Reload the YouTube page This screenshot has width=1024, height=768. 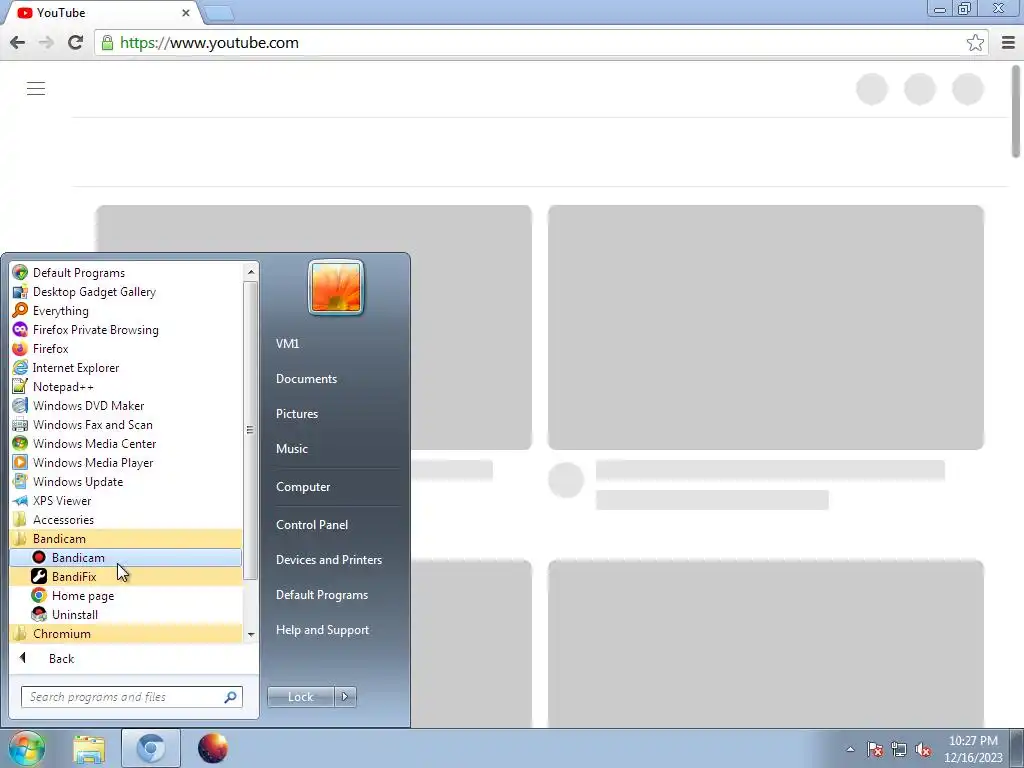(x=75, y=42)
